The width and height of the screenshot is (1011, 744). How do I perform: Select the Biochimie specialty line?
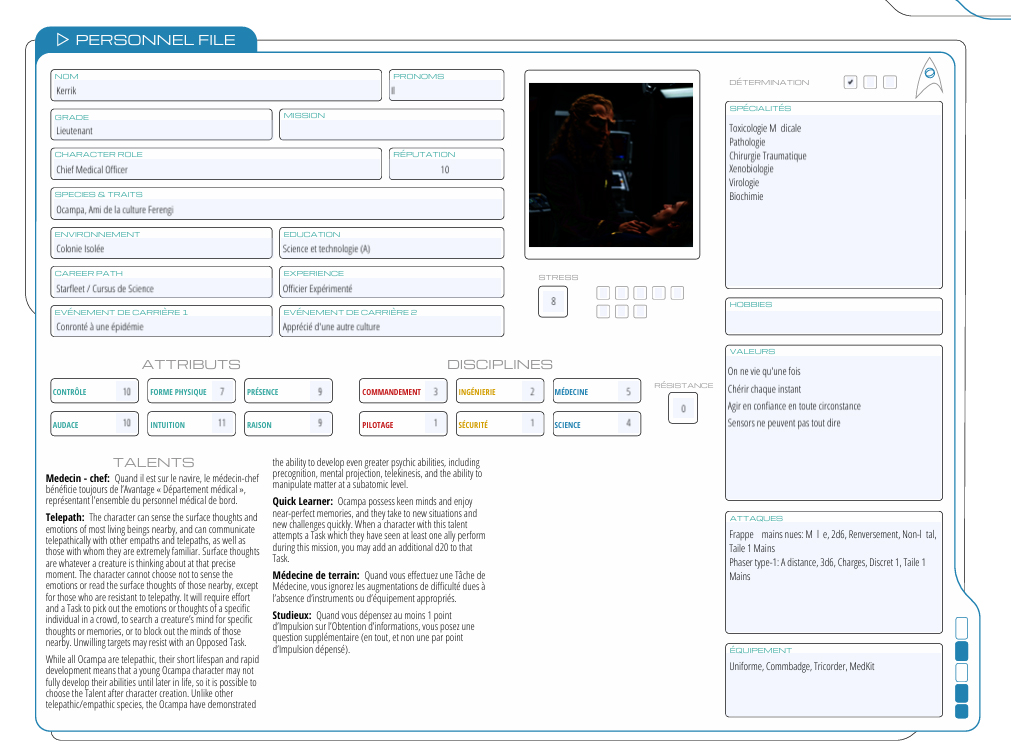tap(746, 196)
